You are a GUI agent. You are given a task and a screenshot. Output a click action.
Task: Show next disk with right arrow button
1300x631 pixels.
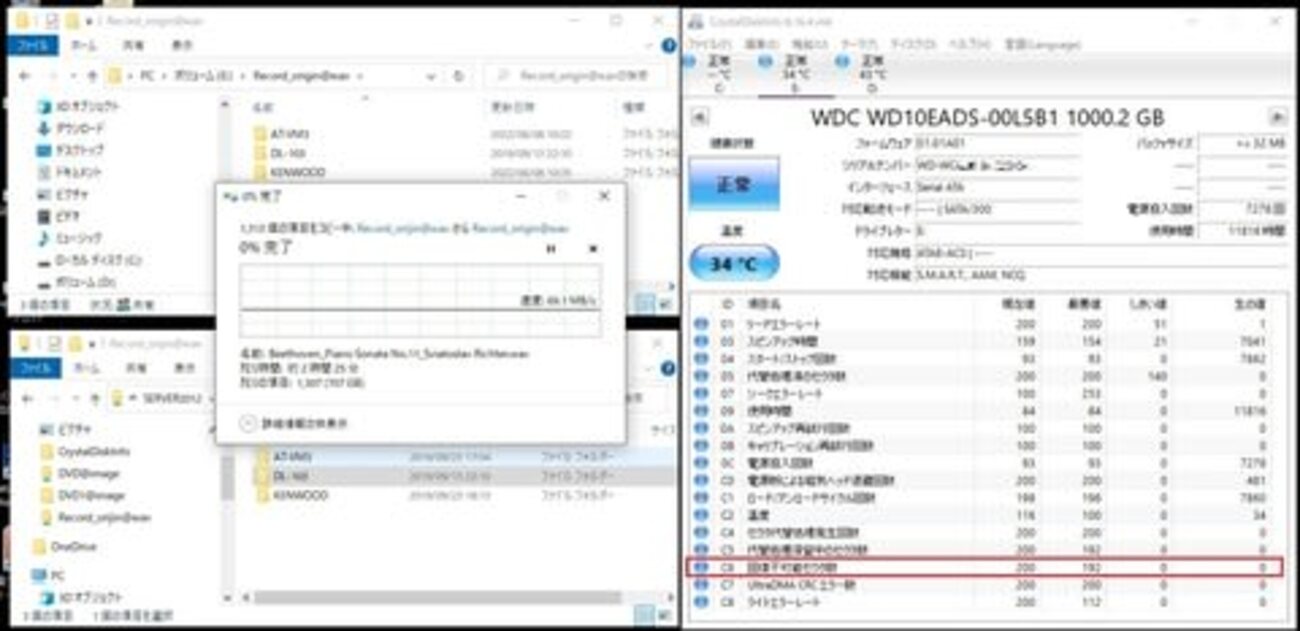tap(1276, 117)
